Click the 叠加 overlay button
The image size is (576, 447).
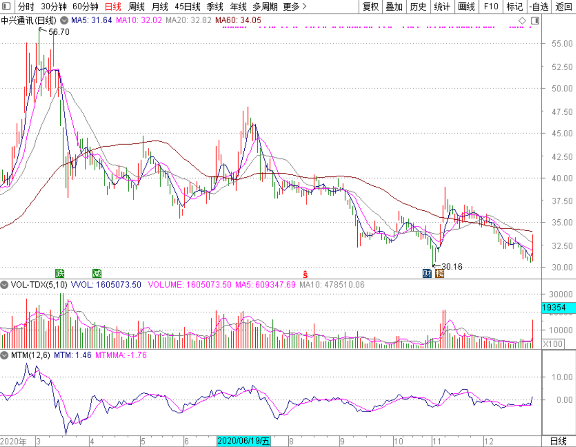click(x=394, y=7)
